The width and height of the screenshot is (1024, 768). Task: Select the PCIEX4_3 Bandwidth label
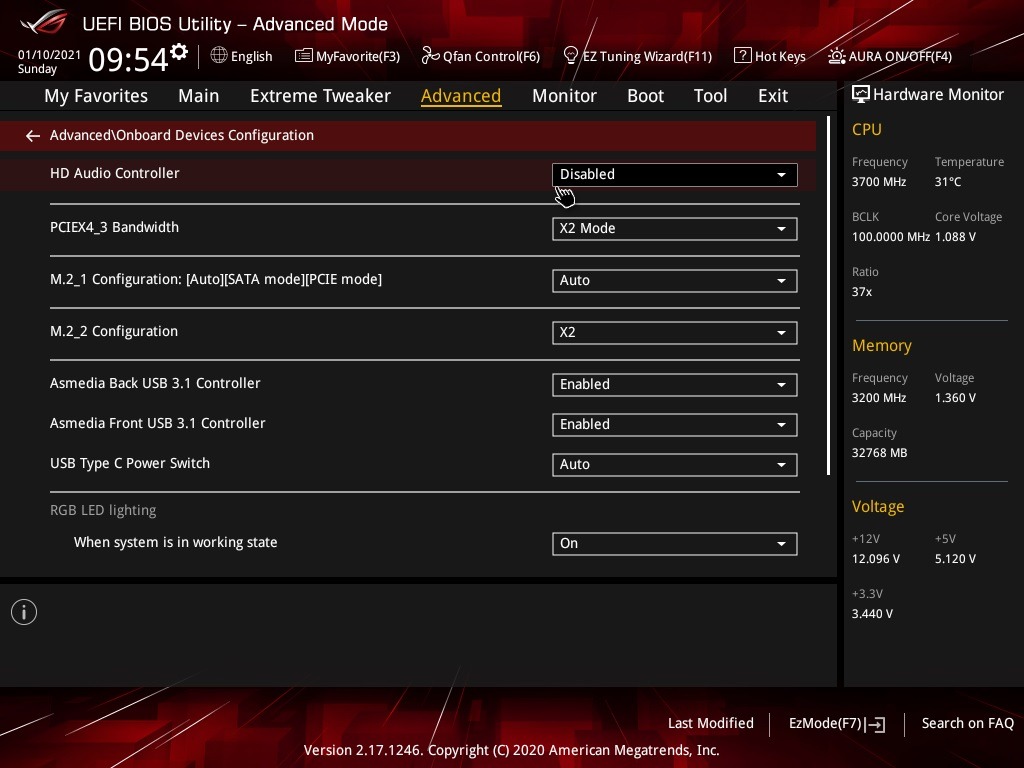[x=114, y=227]
